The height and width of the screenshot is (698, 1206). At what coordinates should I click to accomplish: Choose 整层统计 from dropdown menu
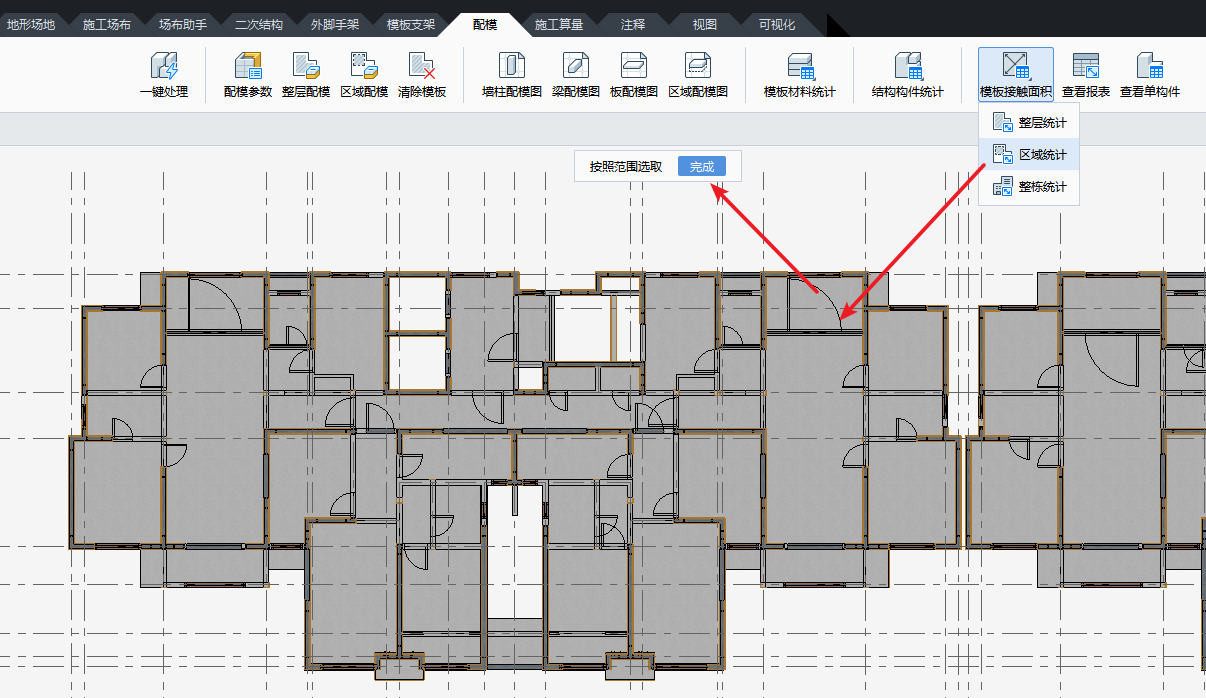(1029, 123)
